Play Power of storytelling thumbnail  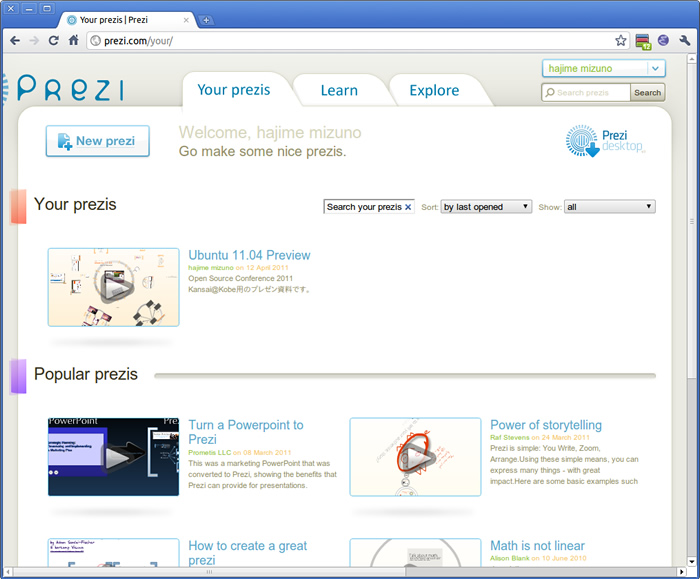pyautogui.click(x=415, y=457)
